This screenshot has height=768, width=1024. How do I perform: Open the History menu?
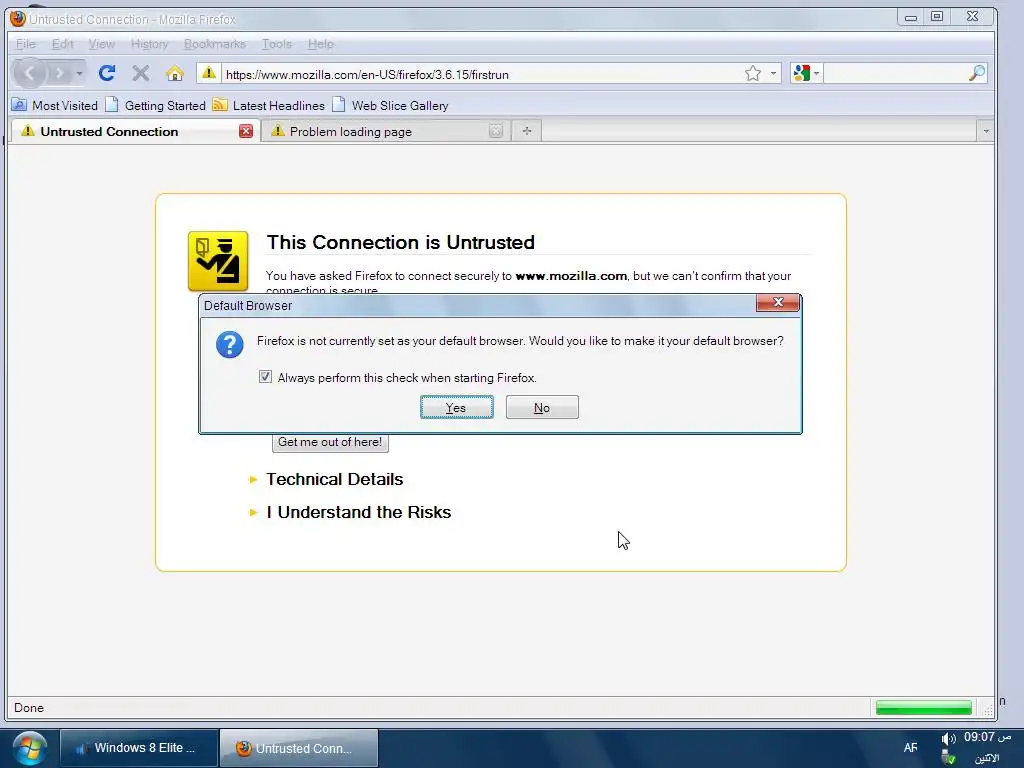(150, 44)
